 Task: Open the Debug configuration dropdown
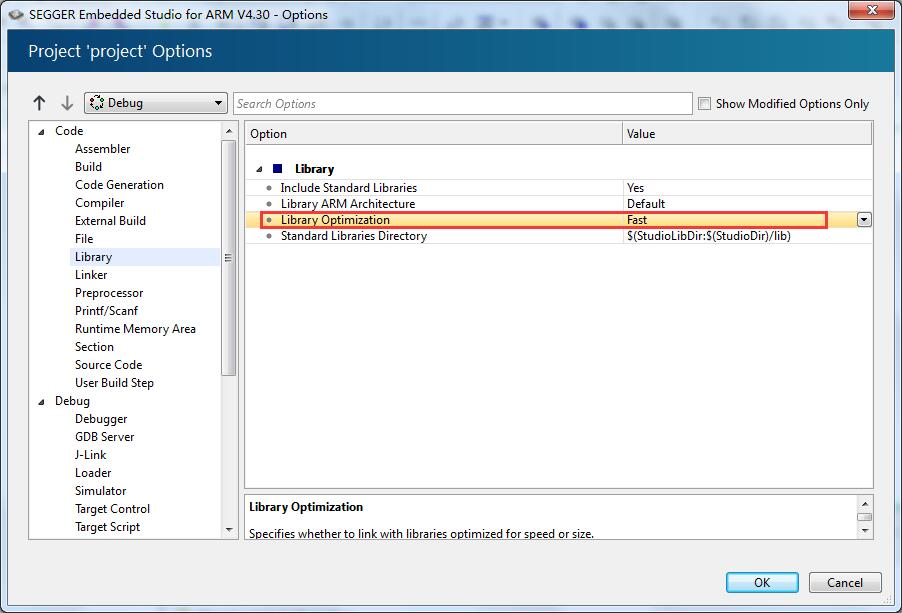(x=156, y=103)
